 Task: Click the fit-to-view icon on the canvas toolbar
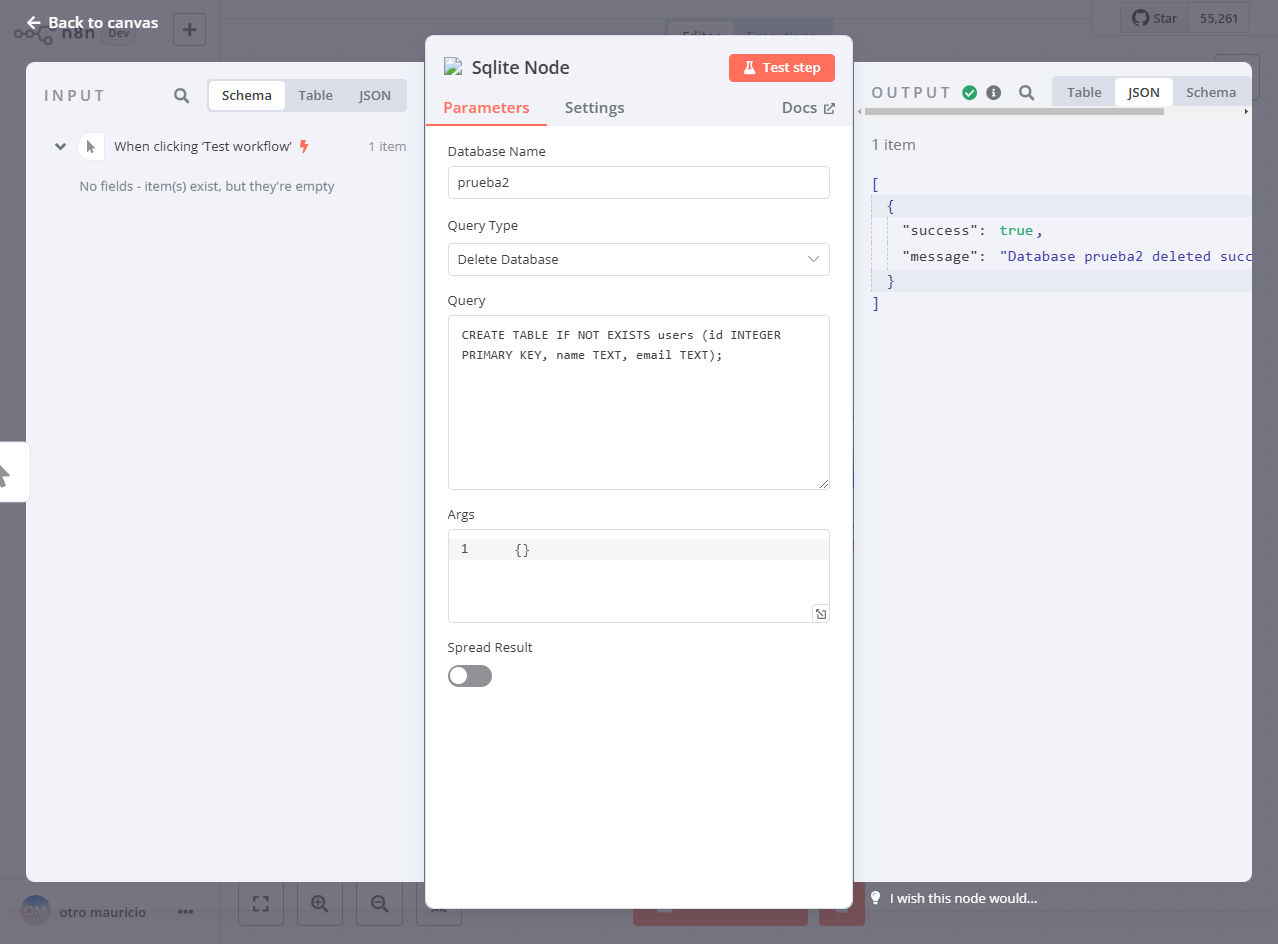261,903
